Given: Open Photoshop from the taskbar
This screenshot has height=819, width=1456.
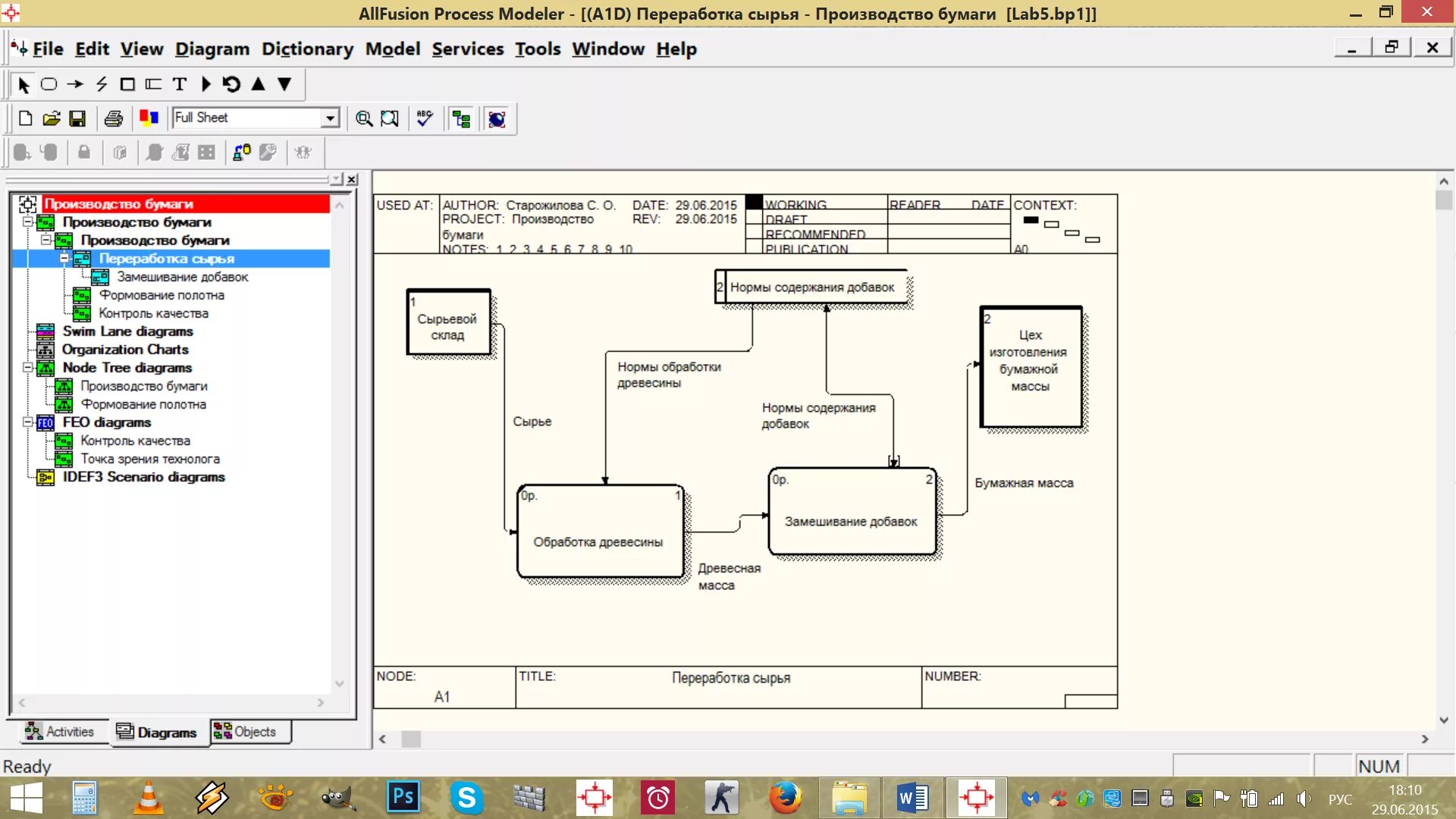Looking at the screenshot, I should coord(403,798).
